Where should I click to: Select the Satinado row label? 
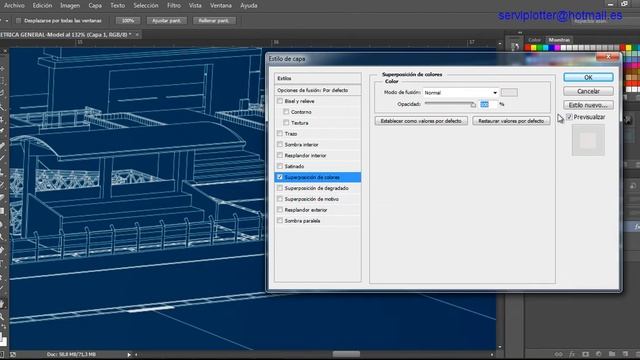coord(294,166)
